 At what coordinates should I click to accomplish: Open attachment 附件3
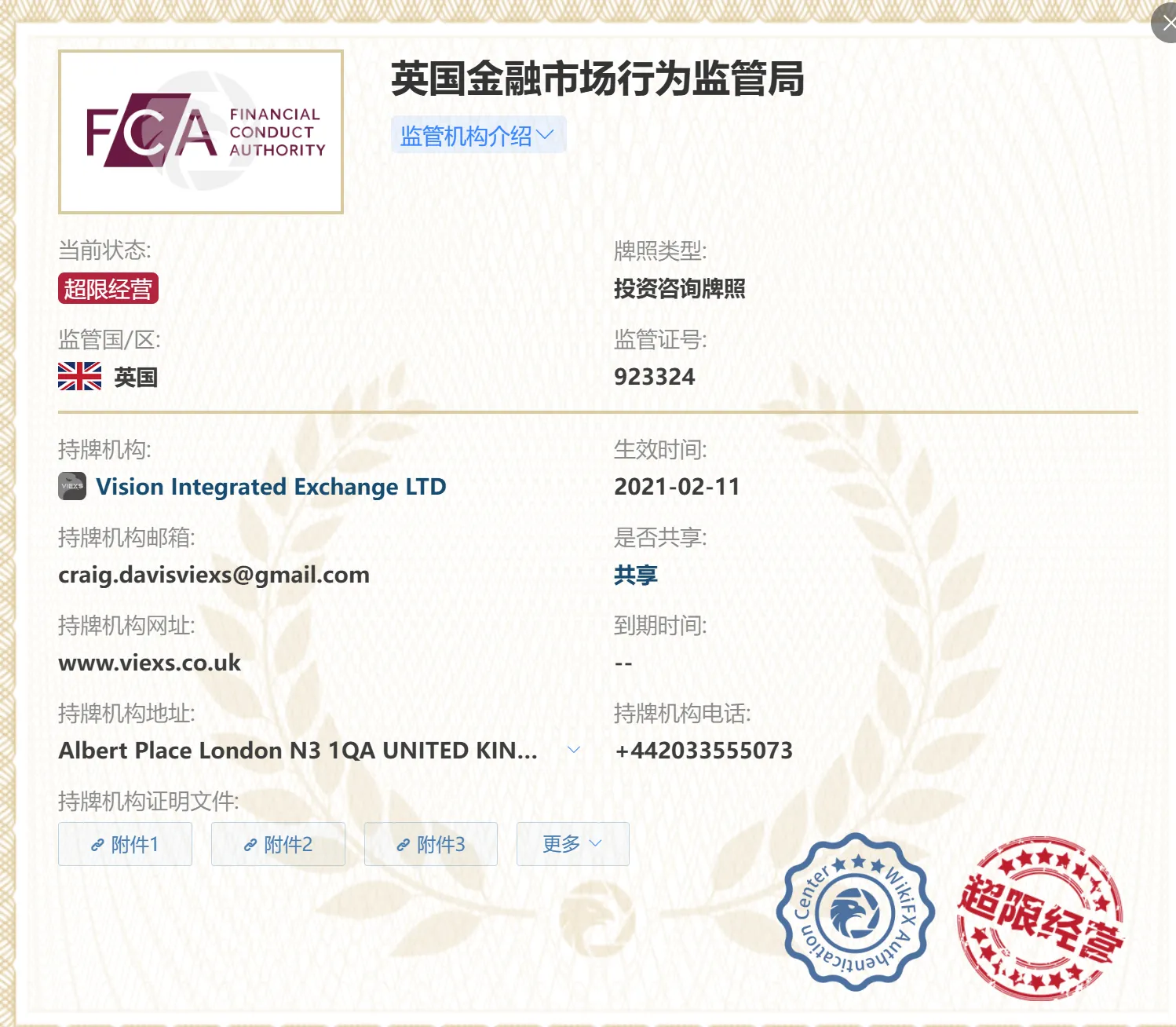[x=431, y=844]
